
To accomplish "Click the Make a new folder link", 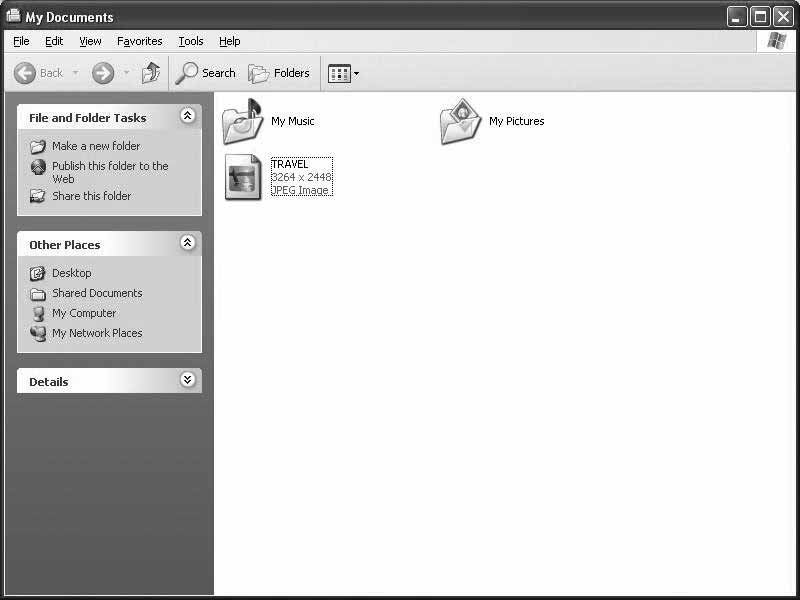I will [96, 146].
